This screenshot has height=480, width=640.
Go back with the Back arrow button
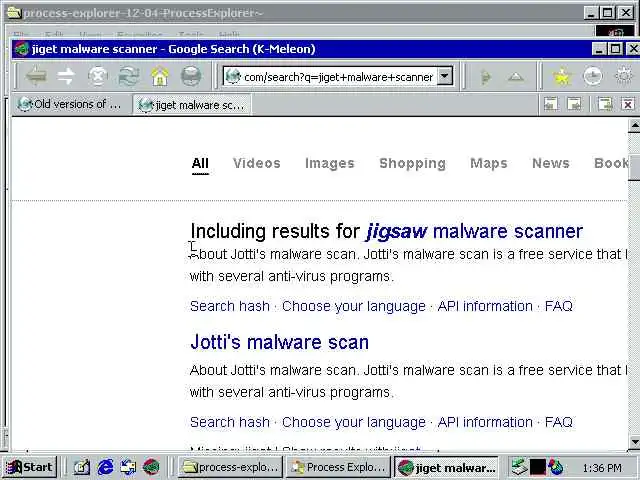(36, 76)
